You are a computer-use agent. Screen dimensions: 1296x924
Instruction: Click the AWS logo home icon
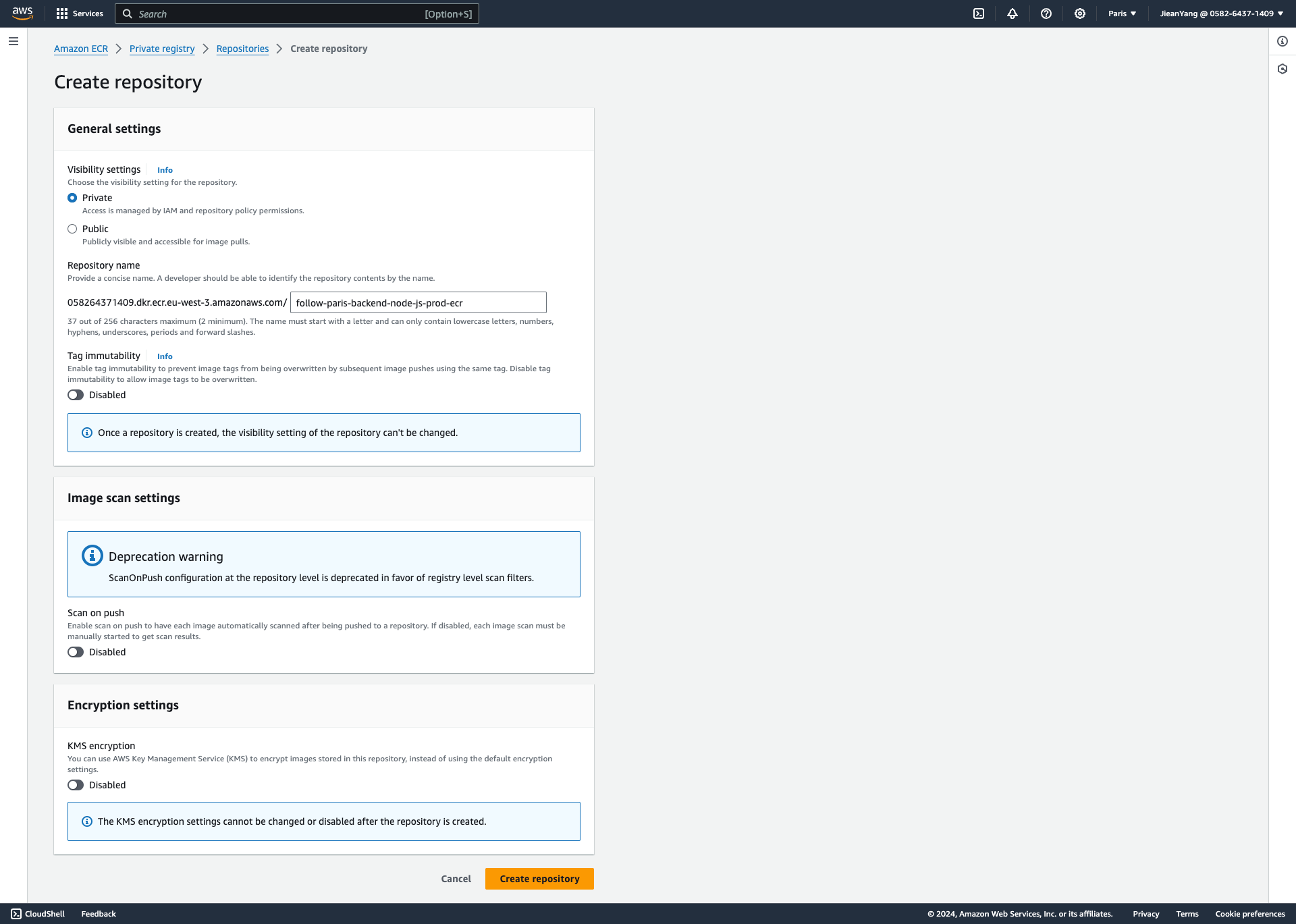point(22,13)
